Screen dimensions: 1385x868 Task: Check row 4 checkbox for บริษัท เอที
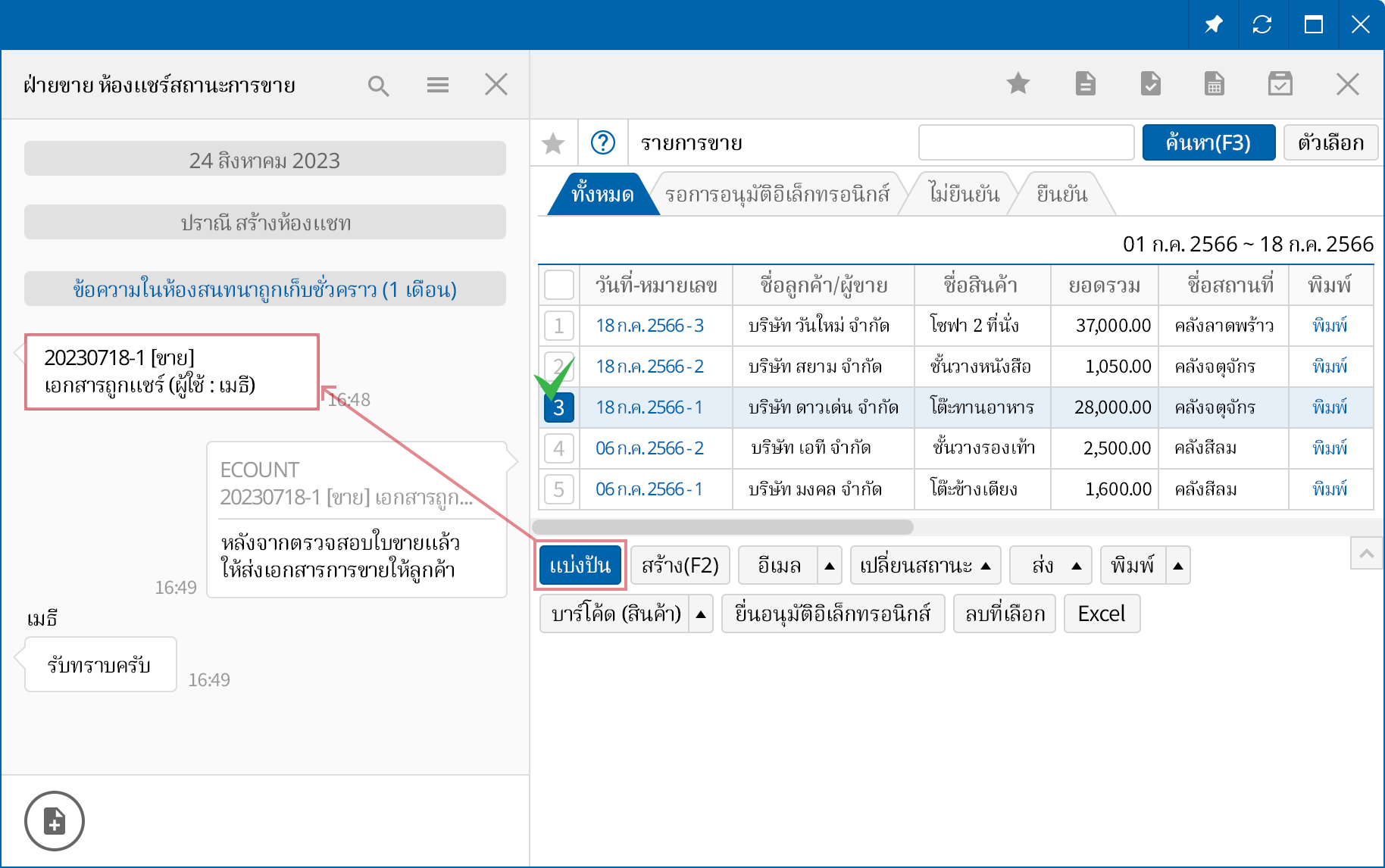click(559, 448)
